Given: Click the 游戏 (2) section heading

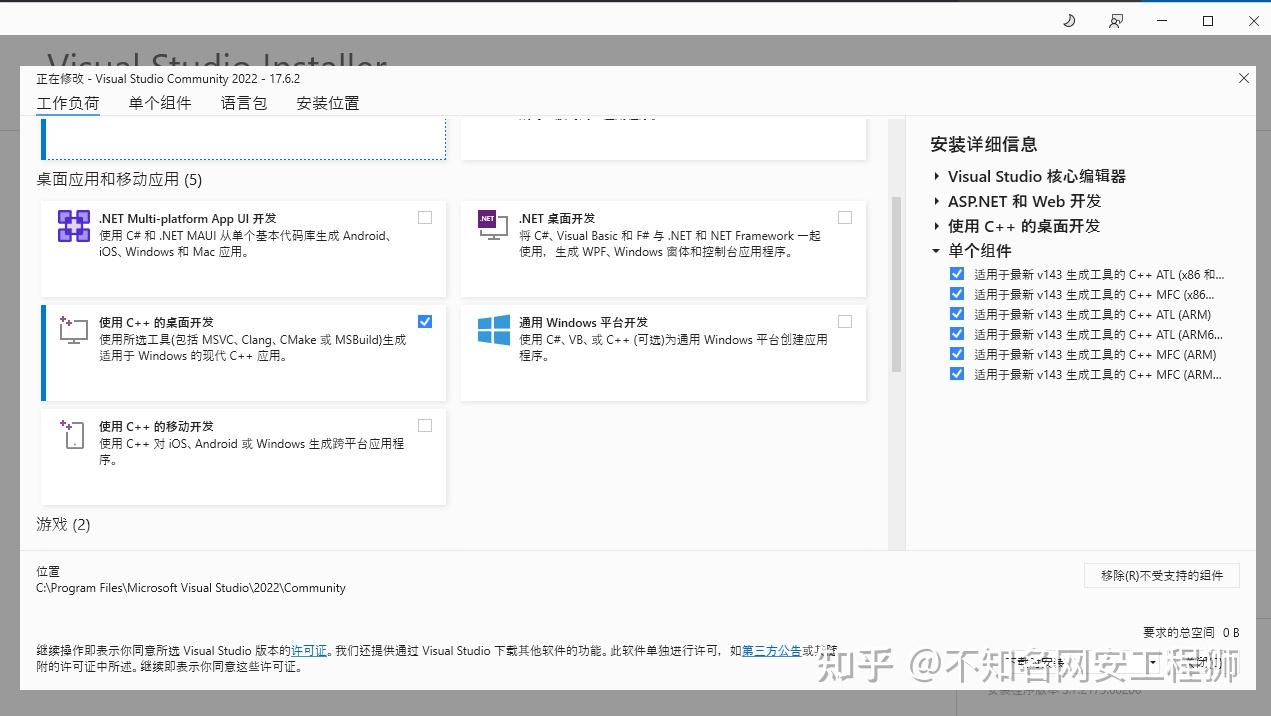Looking at the screenshot, I should [63, 524].
